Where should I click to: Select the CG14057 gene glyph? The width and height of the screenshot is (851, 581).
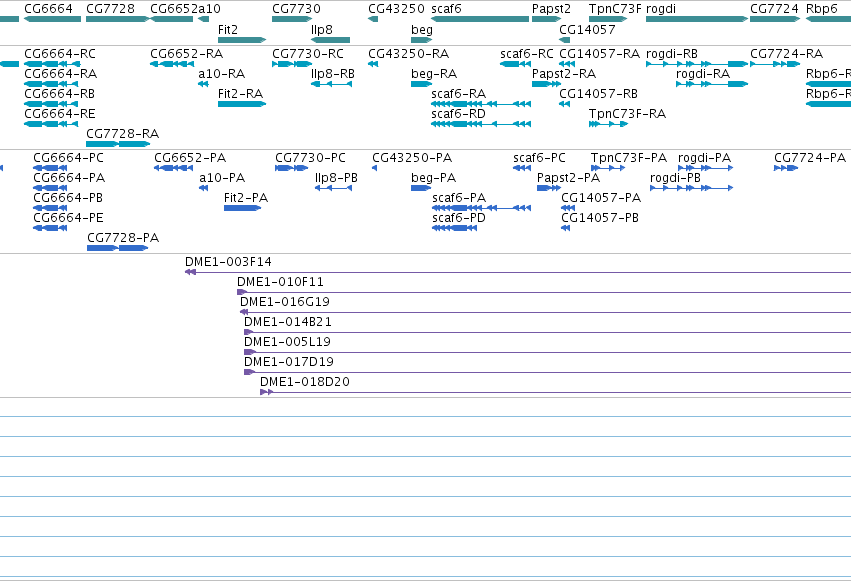(x=564, y=40)
